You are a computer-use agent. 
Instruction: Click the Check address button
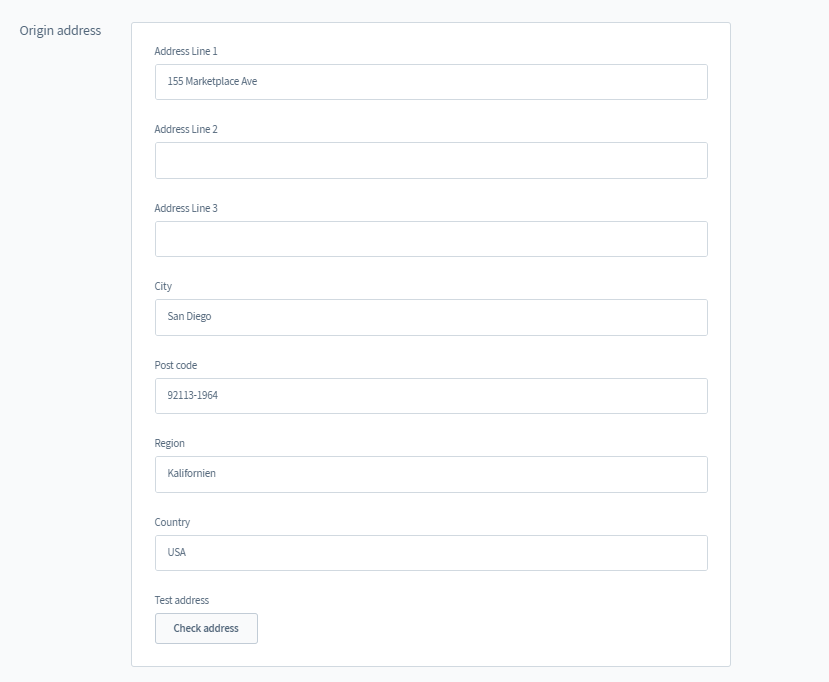[206, 628]
